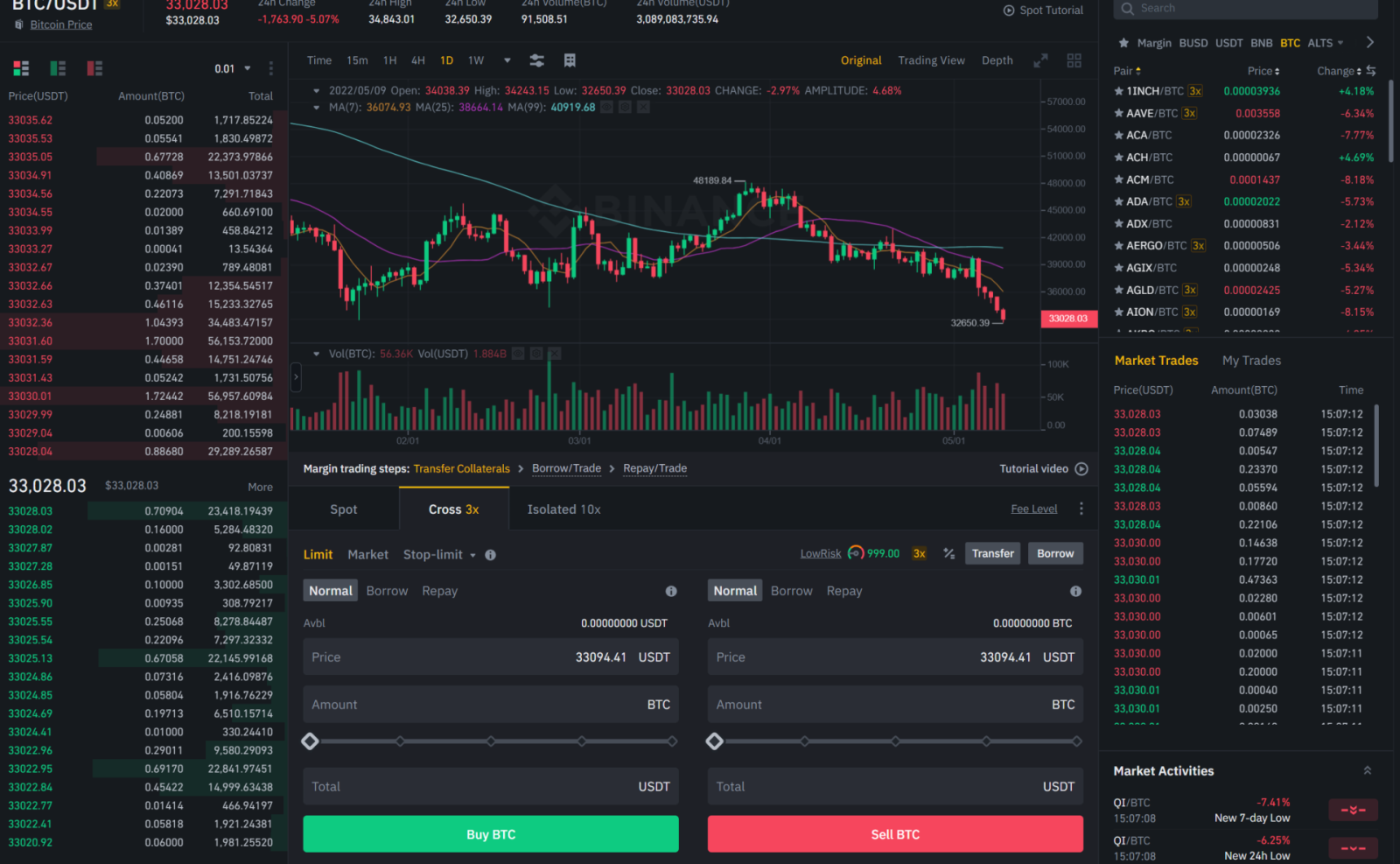Open the ALTS market dropdown
1400x864 pixels.
tap(1325, 43)
